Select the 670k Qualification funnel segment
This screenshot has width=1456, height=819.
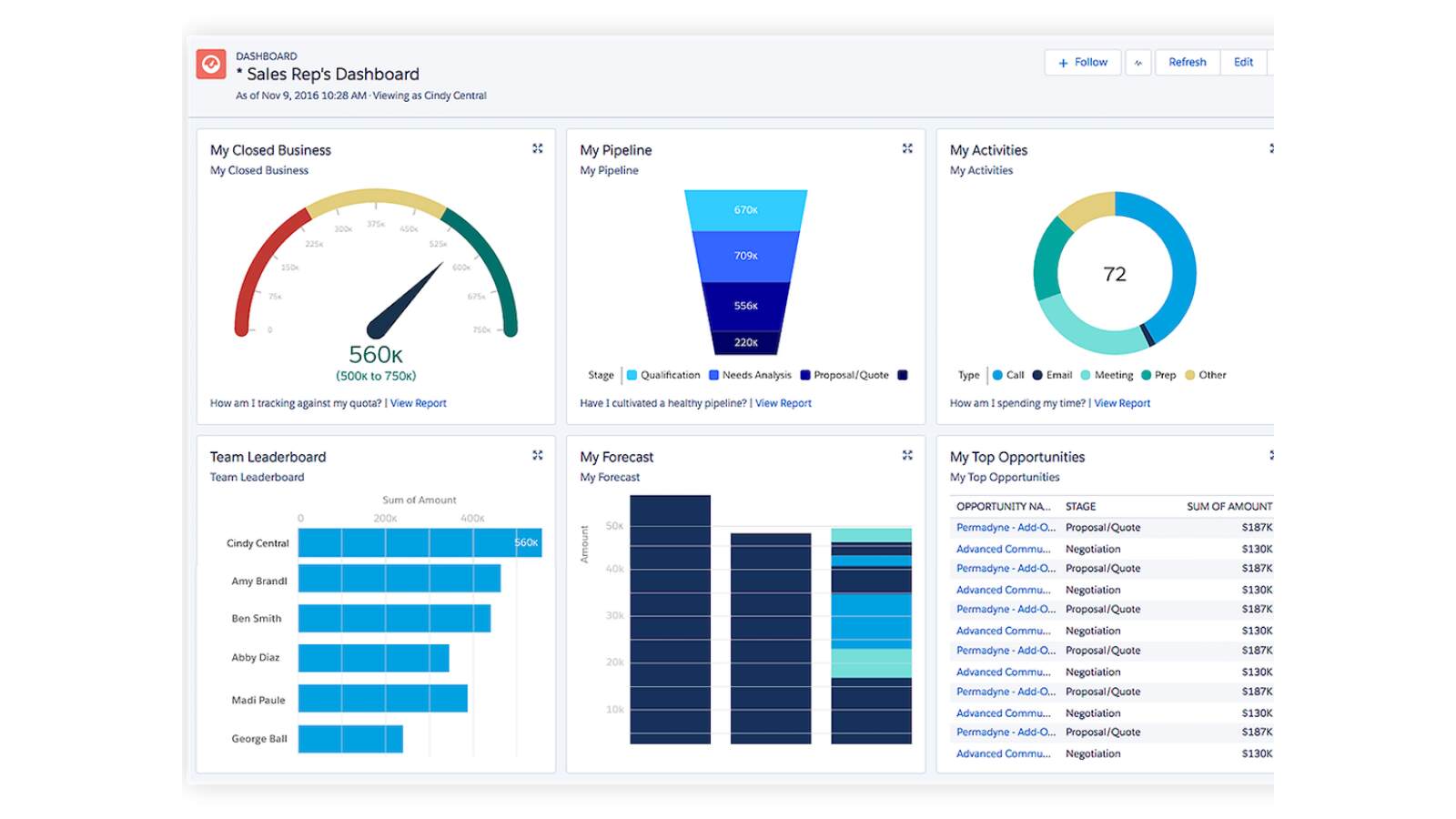(746, 210)
